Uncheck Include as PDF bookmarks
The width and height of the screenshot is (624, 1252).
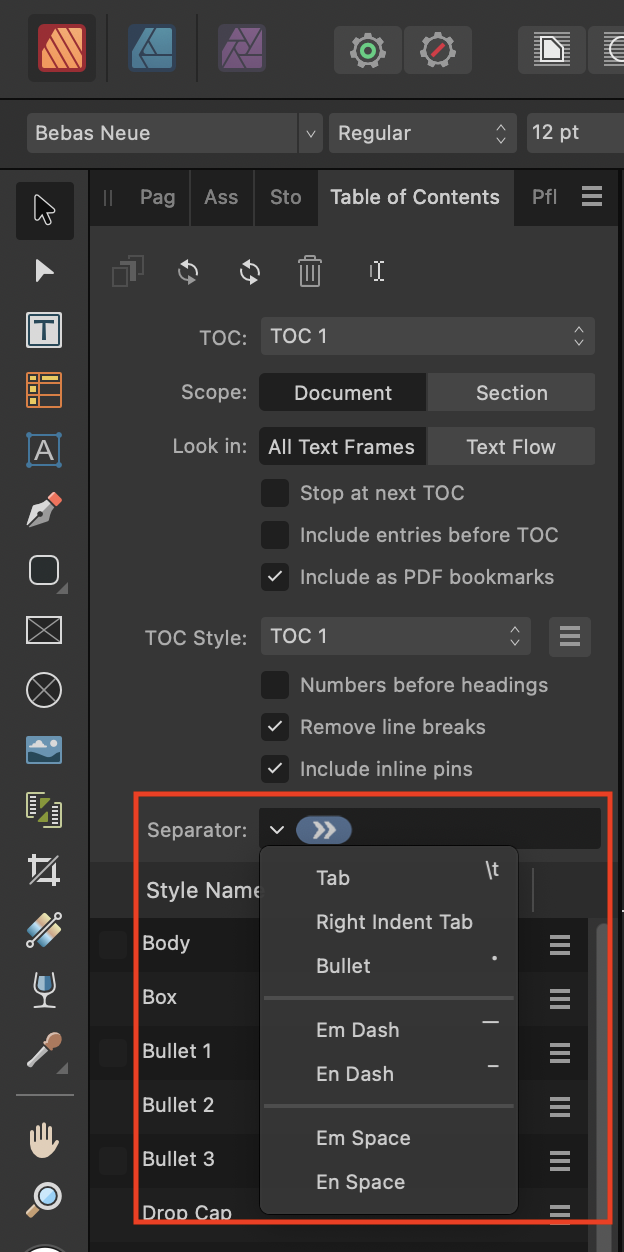coord(275,577)
